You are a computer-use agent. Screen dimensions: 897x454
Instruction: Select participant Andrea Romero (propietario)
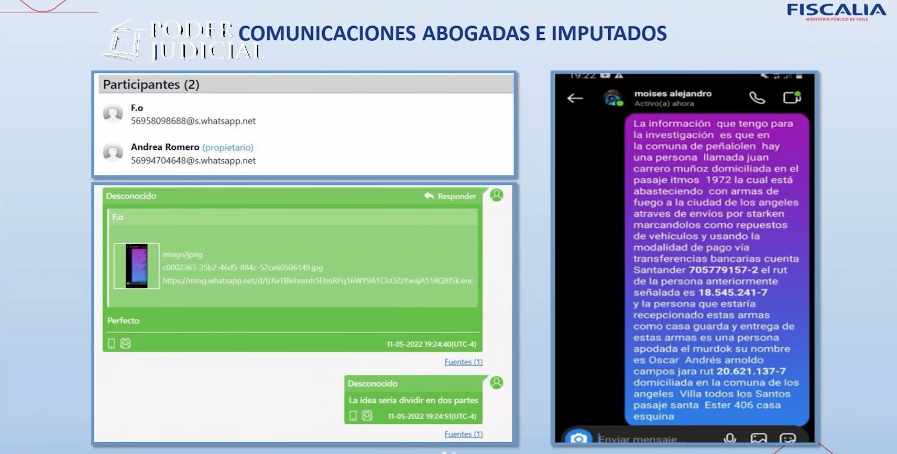point(165,147)
